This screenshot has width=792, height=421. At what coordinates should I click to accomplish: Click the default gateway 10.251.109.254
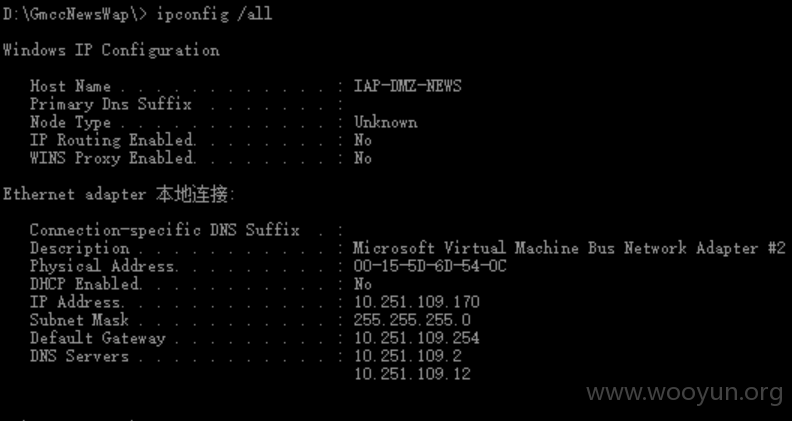tap(417, 338)
